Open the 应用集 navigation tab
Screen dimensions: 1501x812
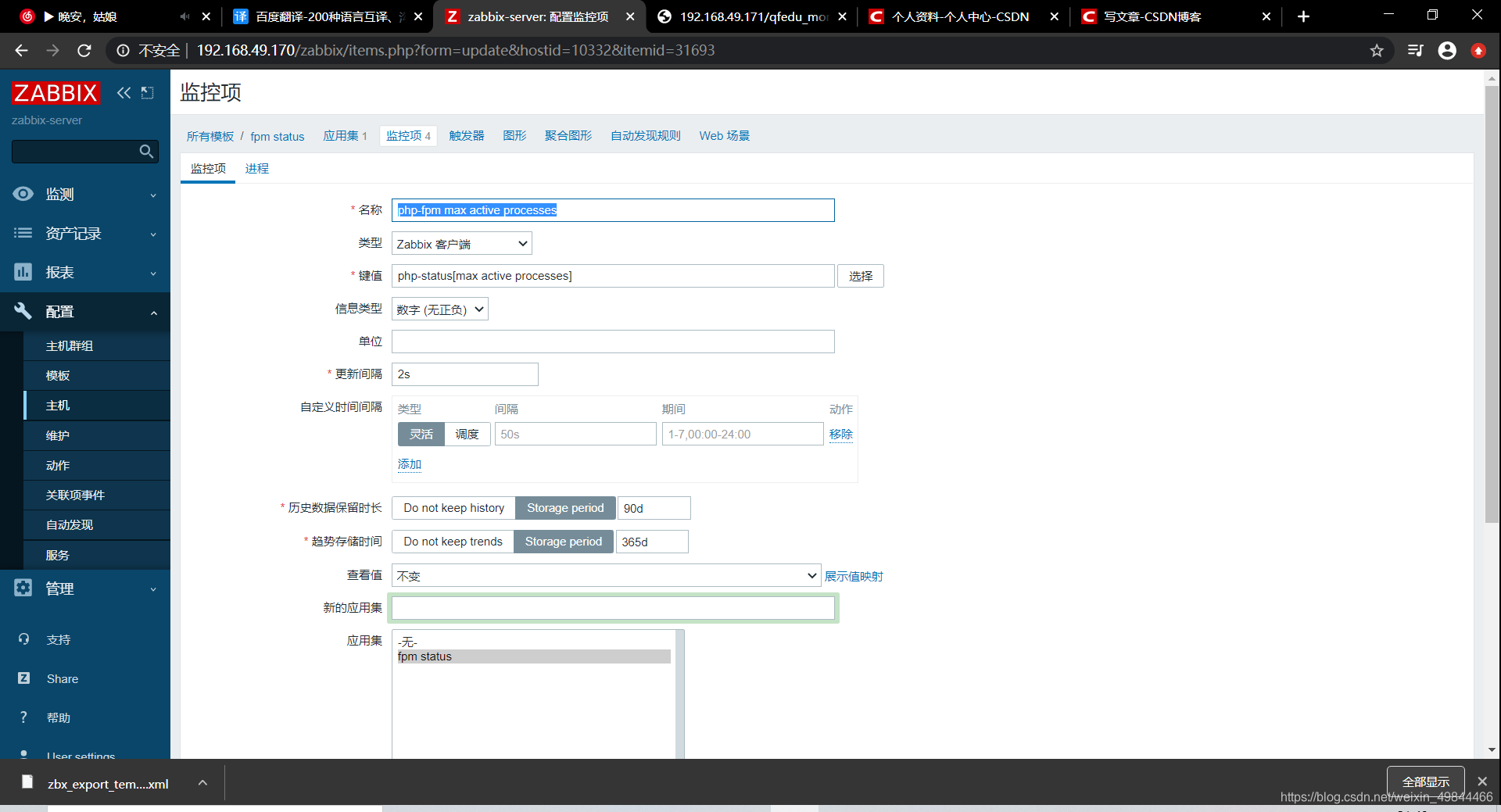point(345,136)
